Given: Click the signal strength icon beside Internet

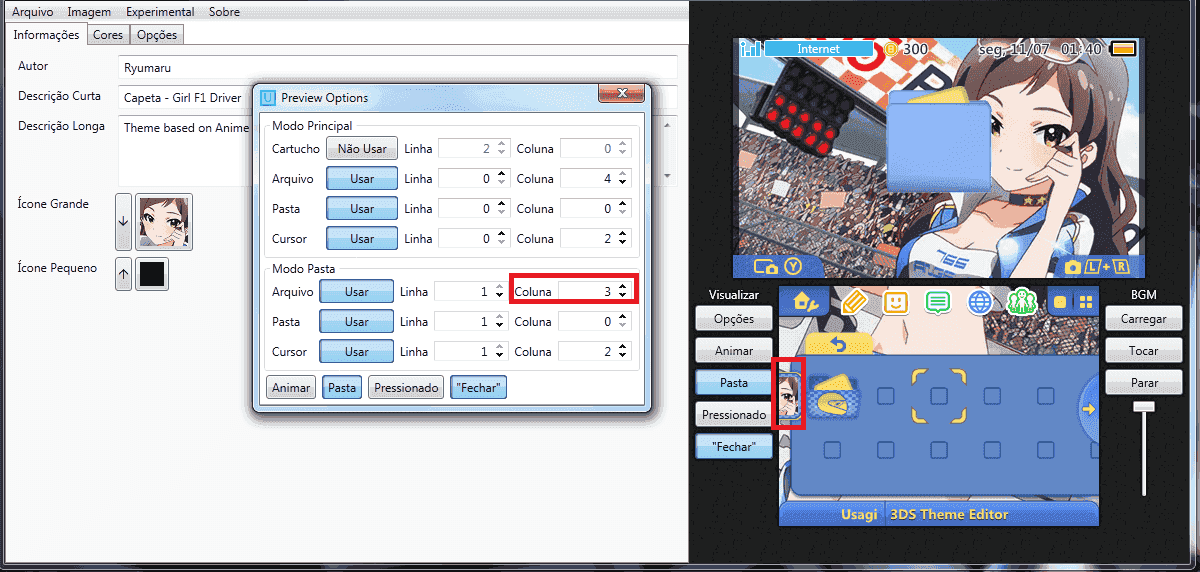Looking at the screenshot, I should click(750, 48).
